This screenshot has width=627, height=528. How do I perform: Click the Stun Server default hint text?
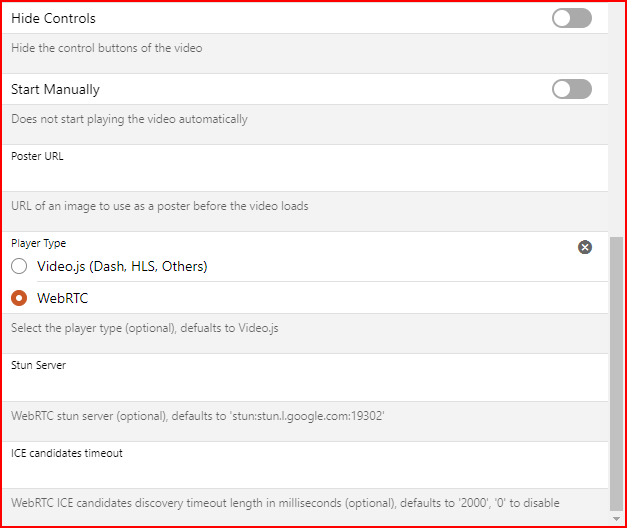198,415
